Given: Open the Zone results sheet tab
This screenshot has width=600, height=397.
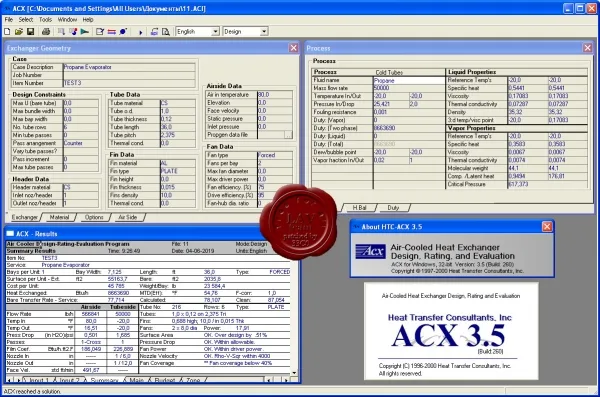Looking at the screenshot, I should pos(193,380).
